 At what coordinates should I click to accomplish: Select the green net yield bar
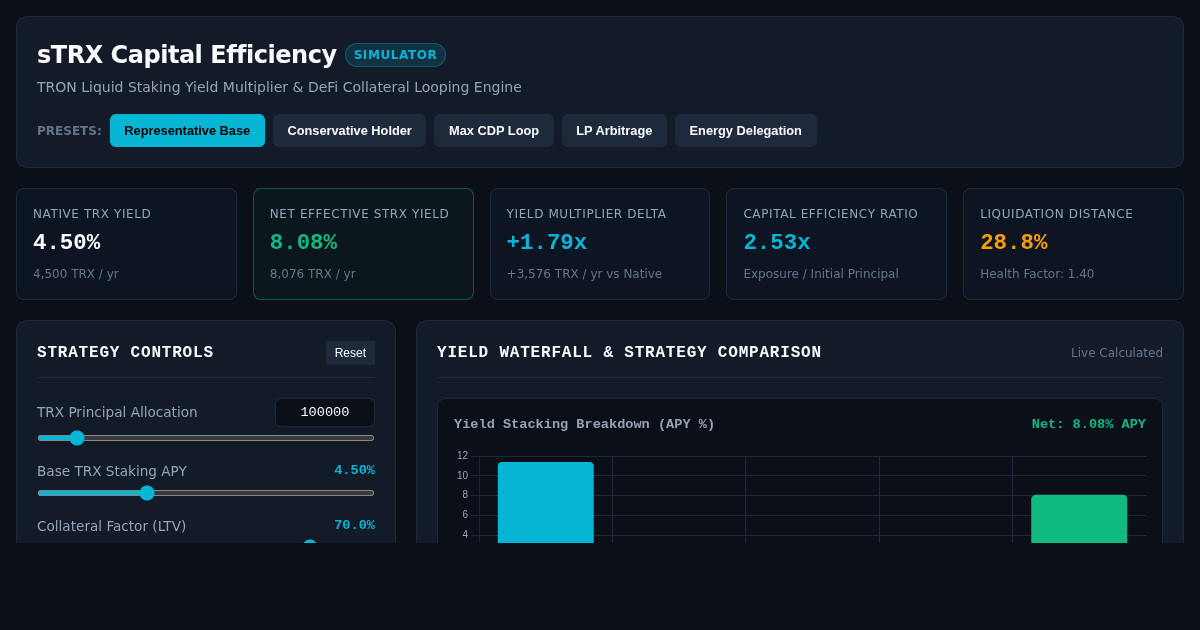[1079, 519]
